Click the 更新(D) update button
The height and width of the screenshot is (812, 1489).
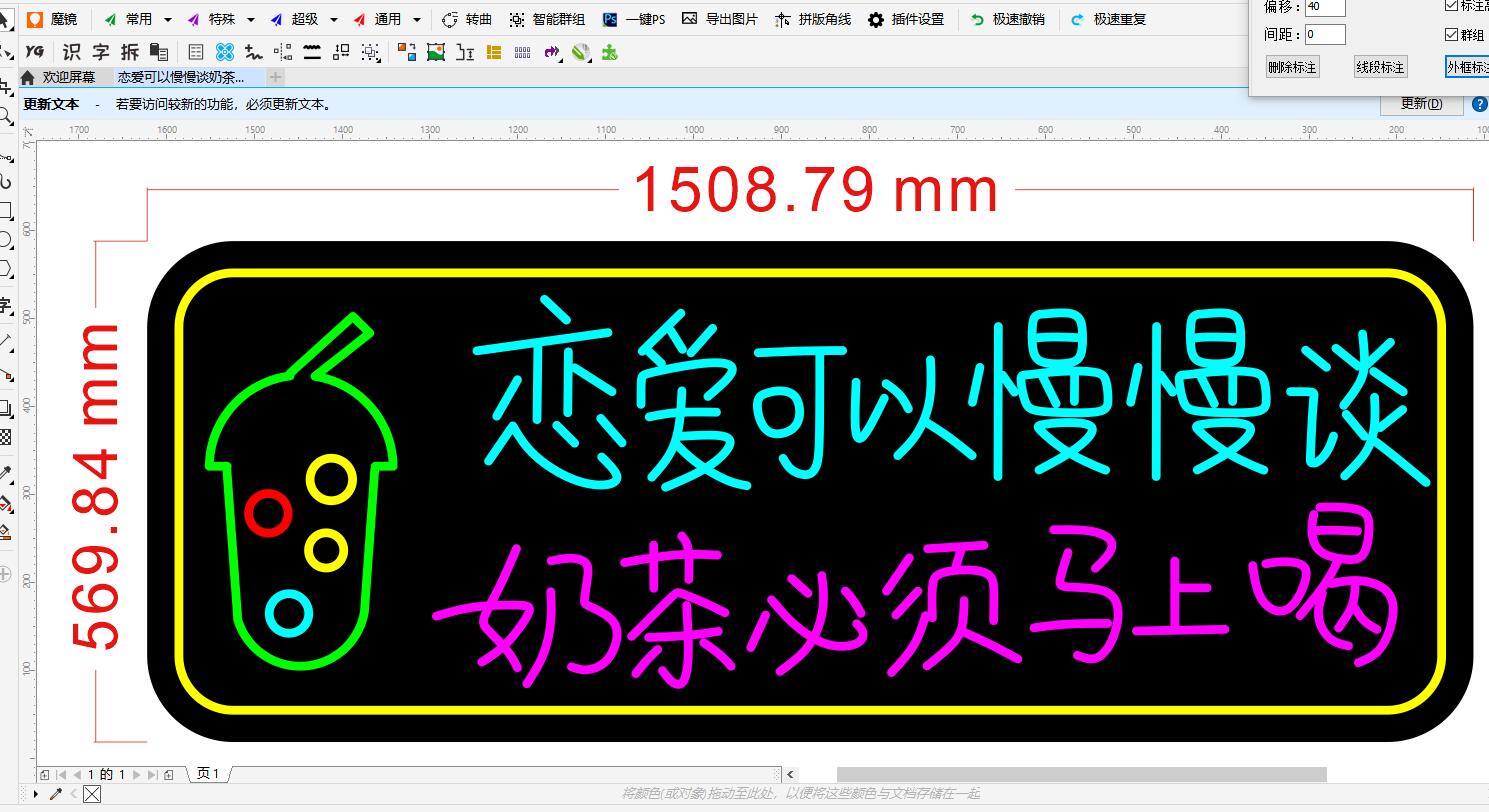point(1421,104)
